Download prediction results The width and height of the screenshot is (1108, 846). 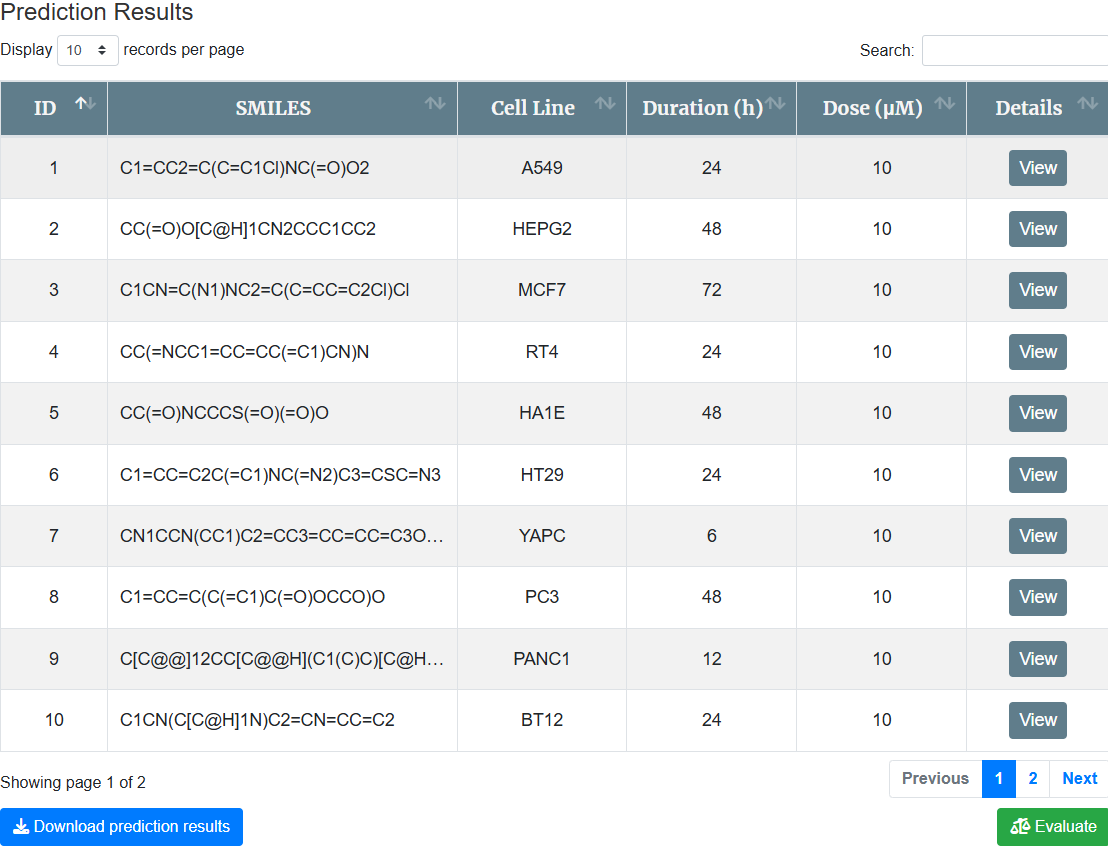[122, 827]
